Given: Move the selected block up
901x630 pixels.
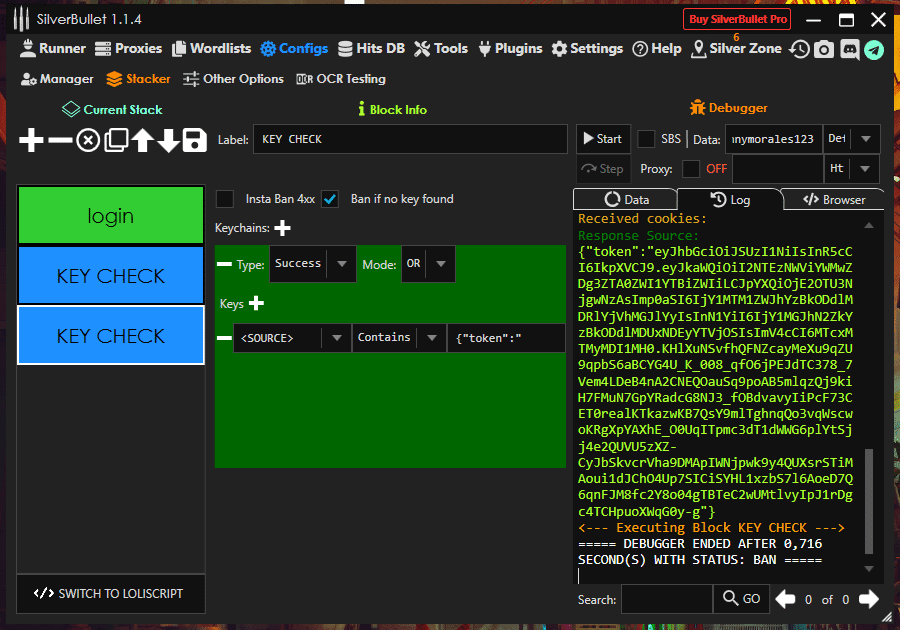Looking at the screenshot, I should click(143, 141).
